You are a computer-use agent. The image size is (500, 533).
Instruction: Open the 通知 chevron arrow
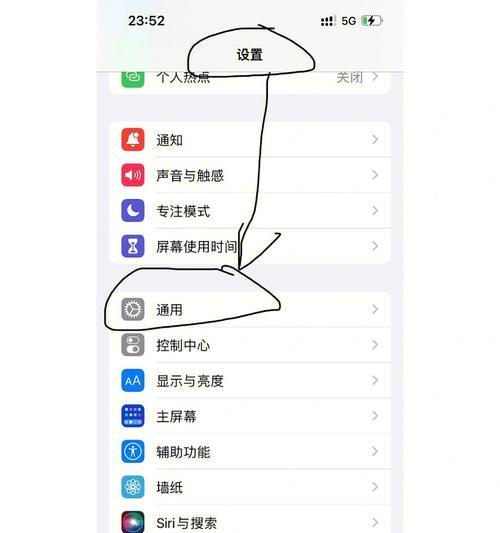point(375,139)
